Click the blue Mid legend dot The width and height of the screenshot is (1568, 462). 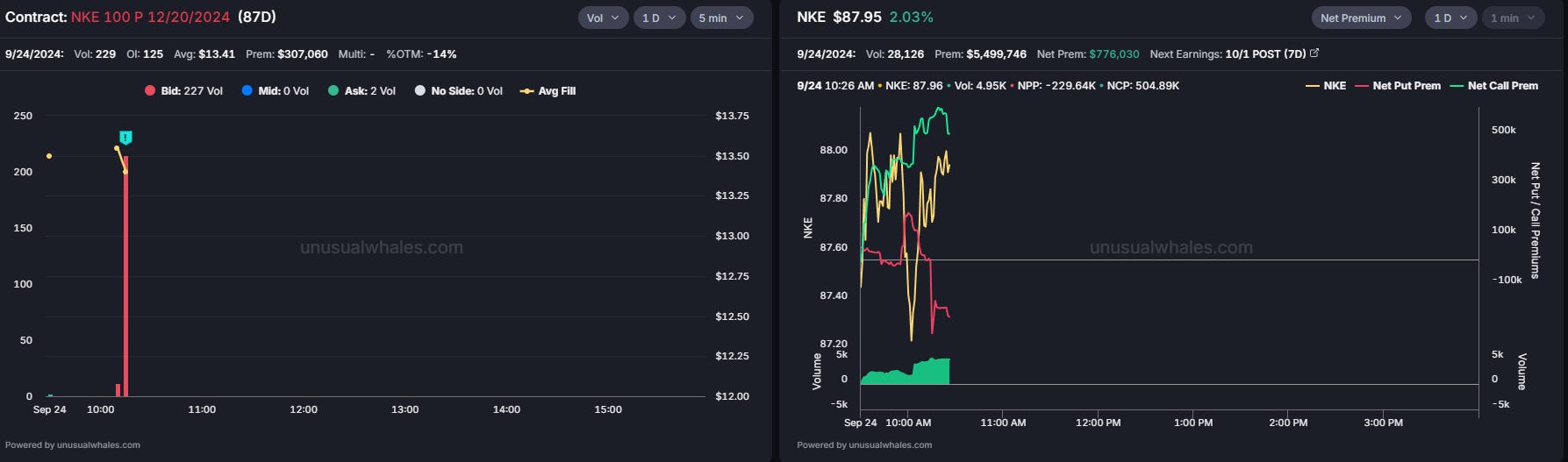point(247,91)
